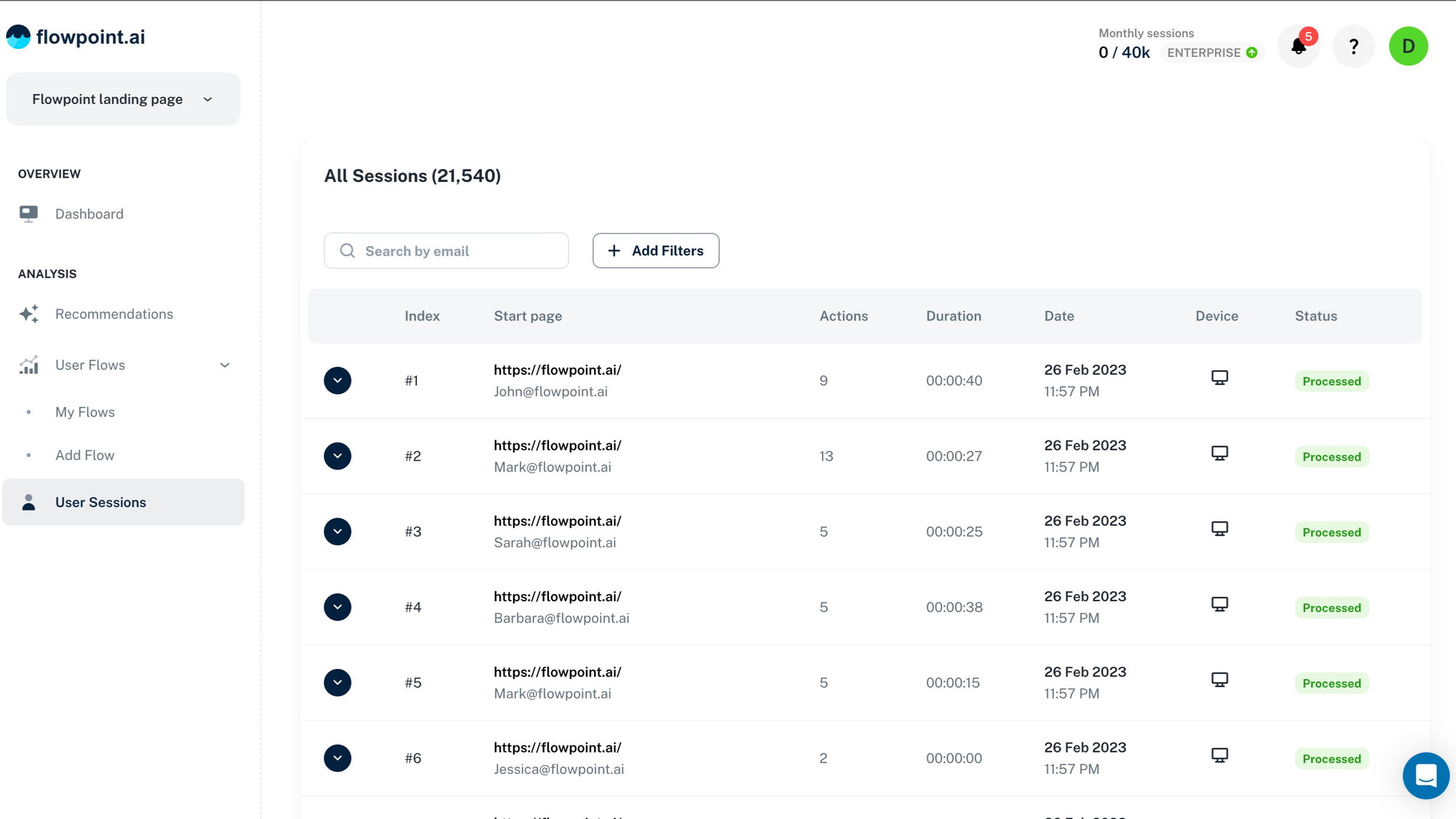
Task: Click the User Flows chart icon
Action: pyautogui.click(x=28, y=365)
